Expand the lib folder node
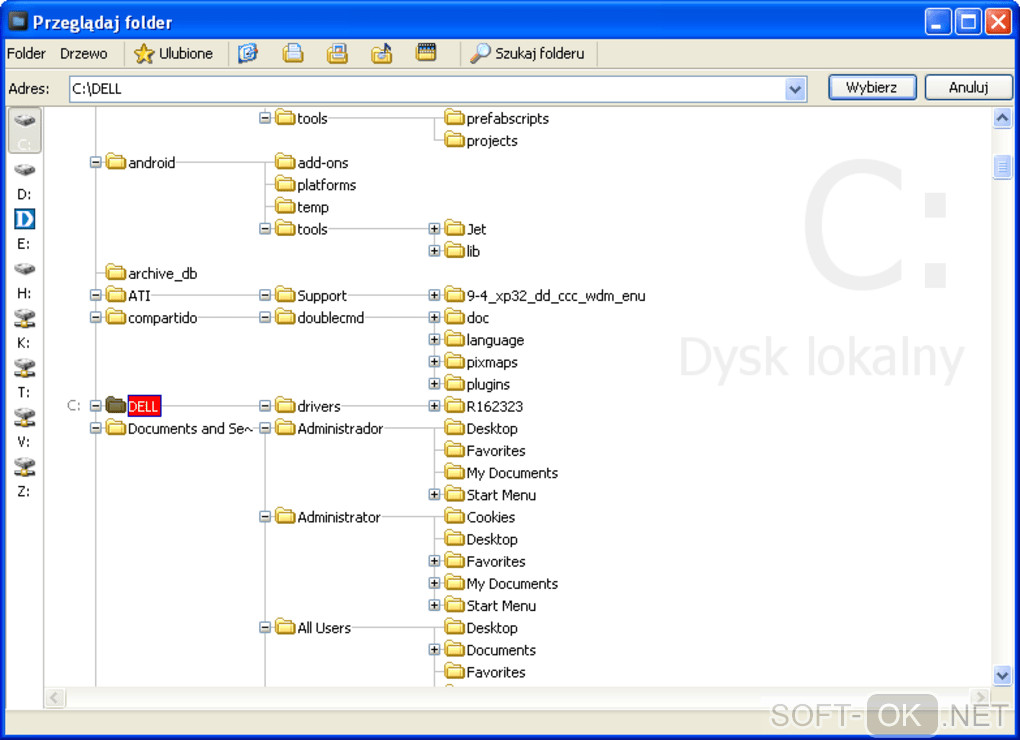The height and width of the screenshot is (740, 1020). pyautogui.click(x=435, y=251)
